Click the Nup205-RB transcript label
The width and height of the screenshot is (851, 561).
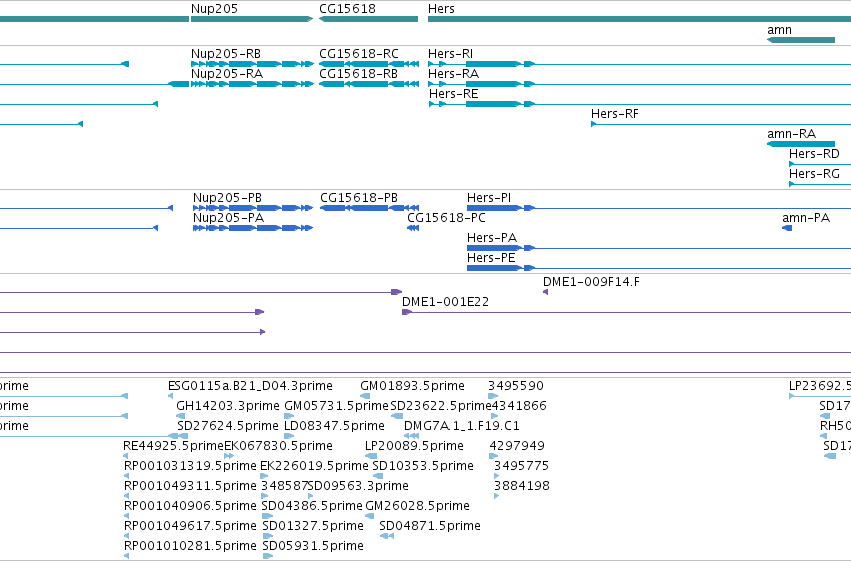tap(226, 54)
